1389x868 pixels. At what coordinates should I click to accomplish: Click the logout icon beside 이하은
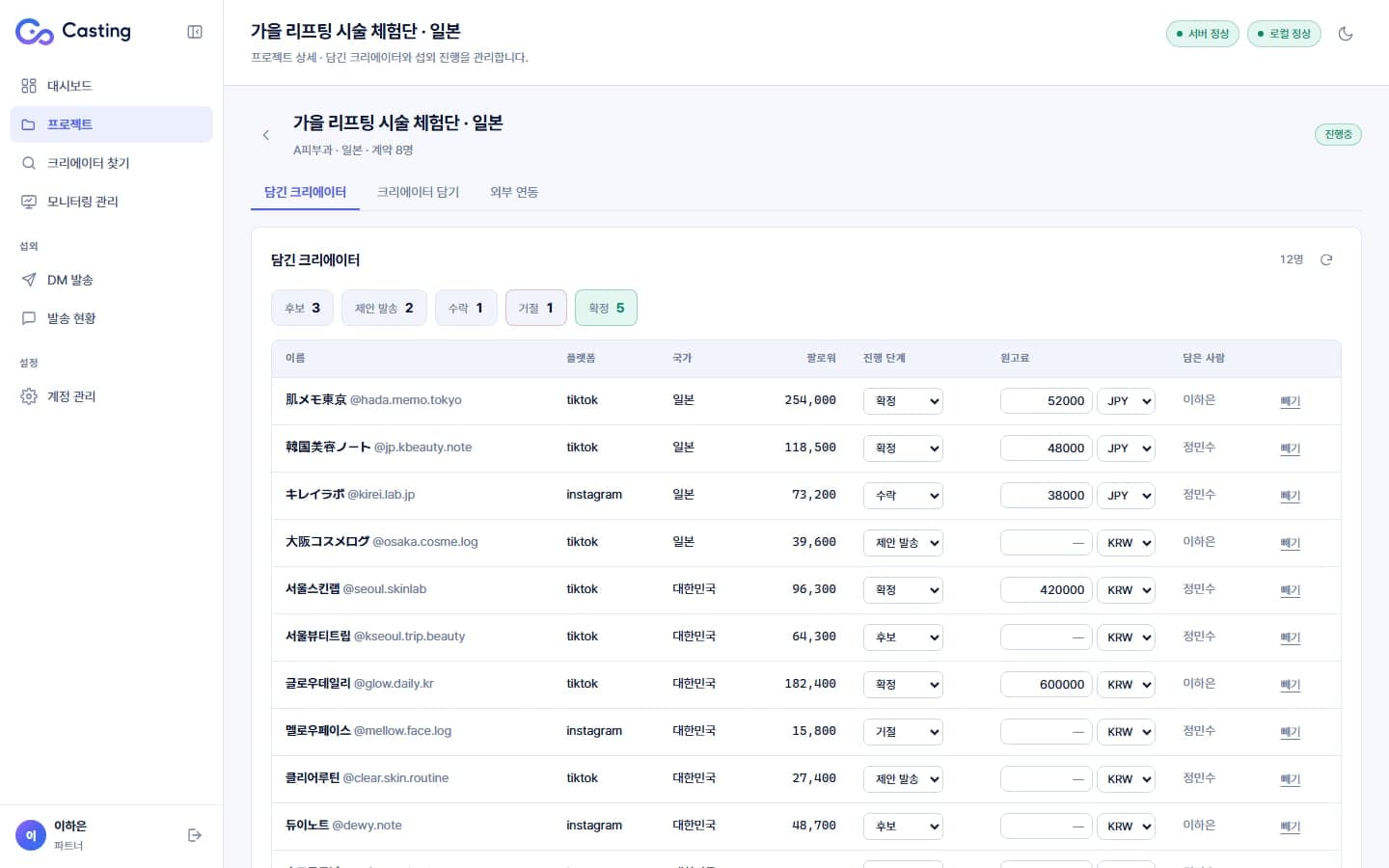click(195, 835)
